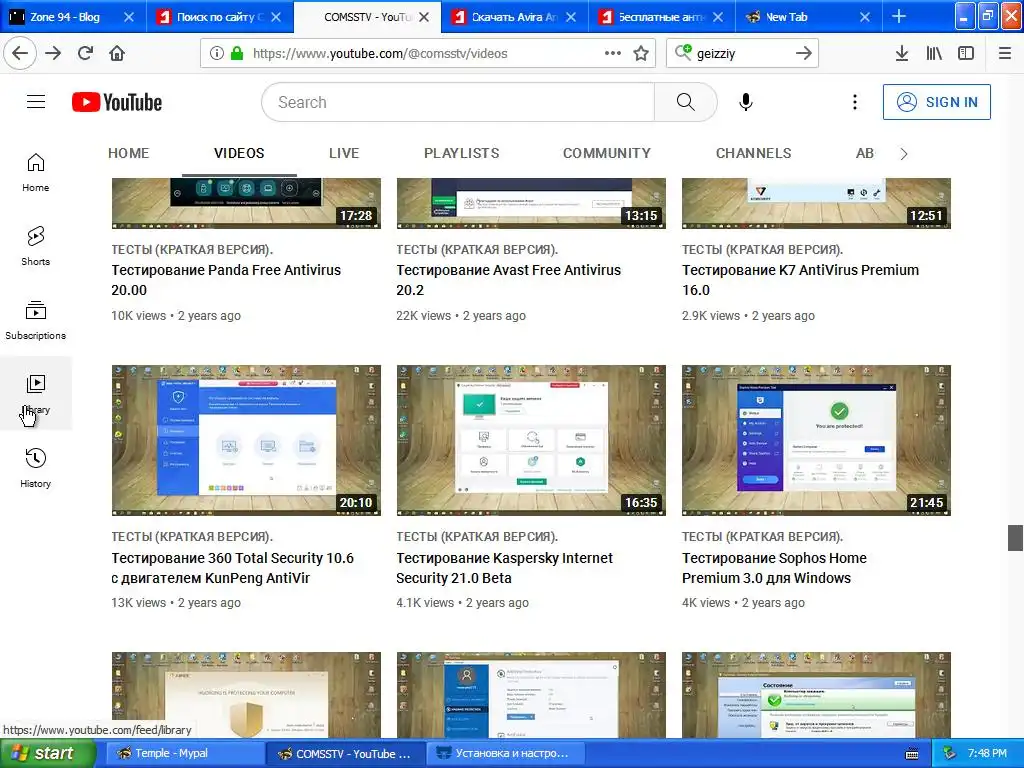1024x768 pixels.
Task: Switch to the Zone 94 - Blog browser tab
Action: (x=64, y=17)
